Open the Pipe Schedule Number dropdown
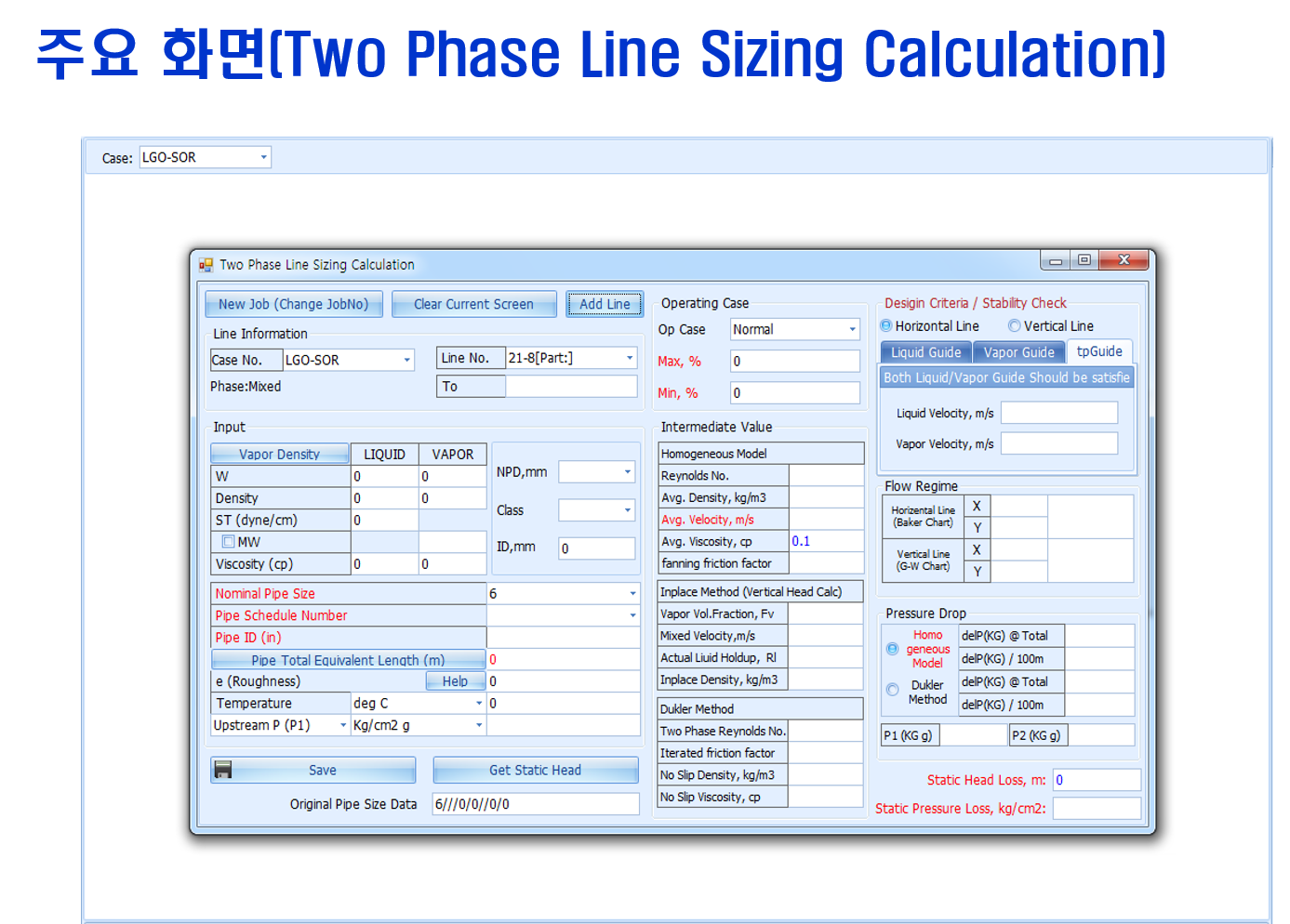Viewport: 1290px width, 924px height. (632, 615)
